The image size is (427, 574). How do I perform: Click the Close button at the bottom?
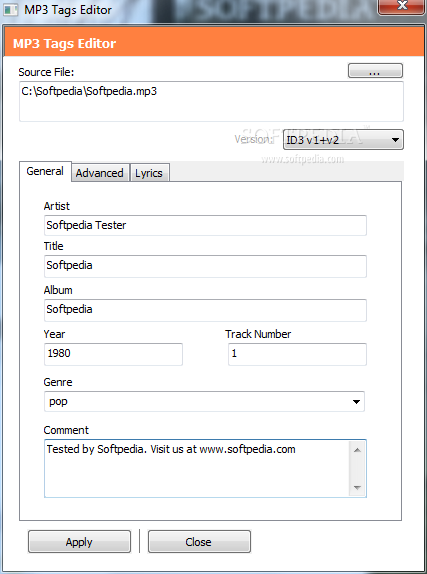(x=199, y=541)
